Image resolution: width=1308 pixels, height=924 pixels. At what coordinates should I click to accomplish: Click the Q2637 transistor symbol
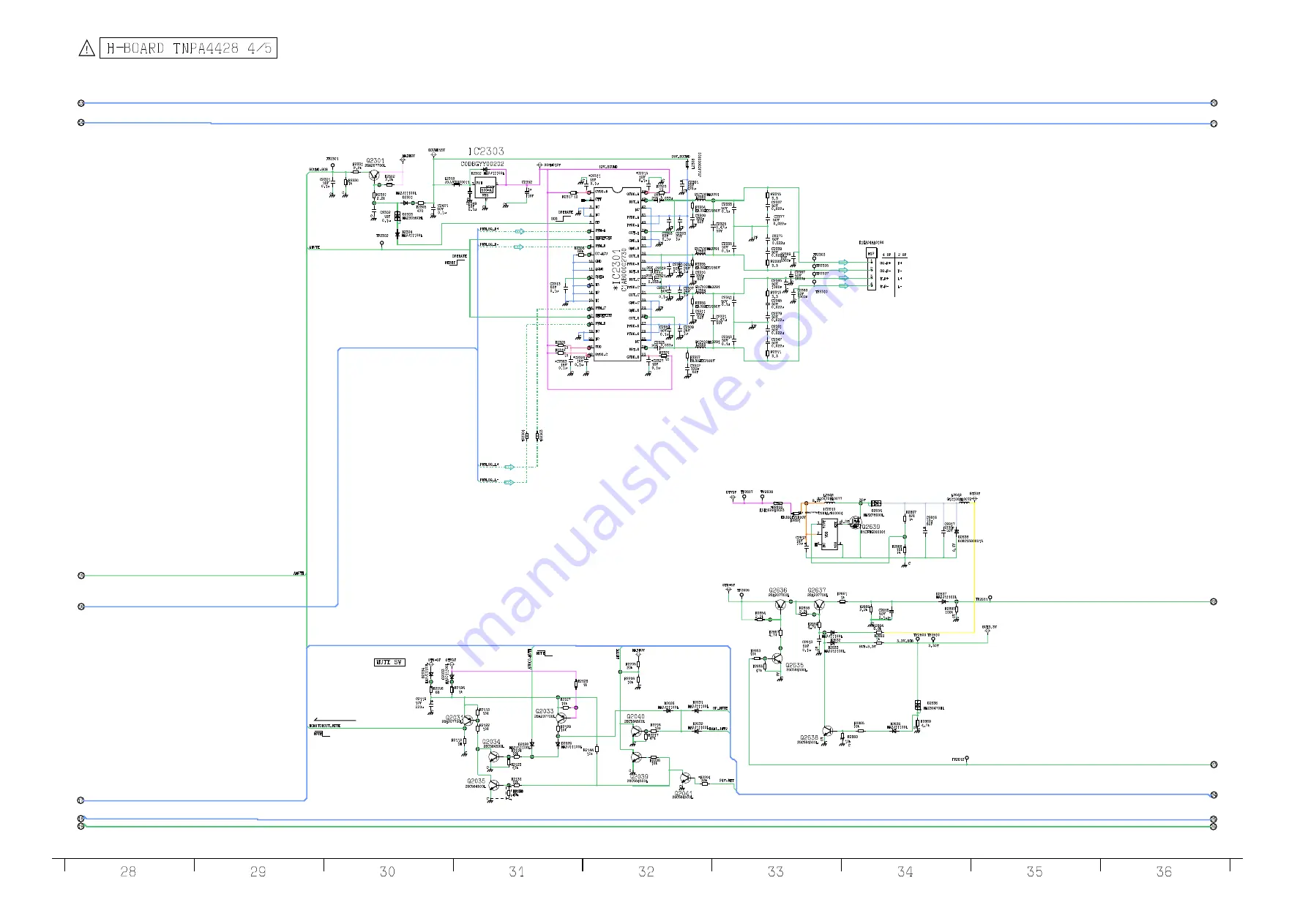818,605
